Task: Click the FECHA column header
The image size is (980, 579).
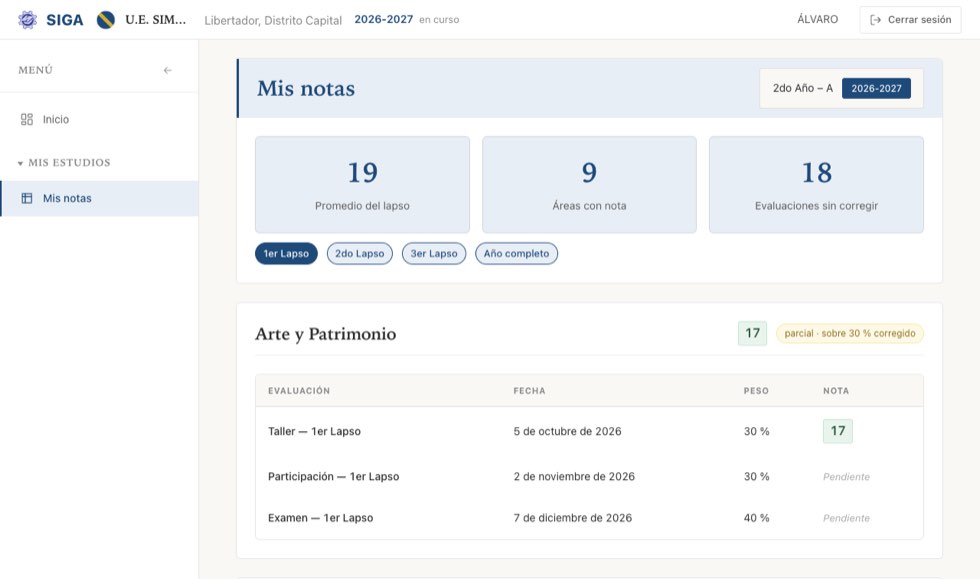Action: click(x=529, y=391)
